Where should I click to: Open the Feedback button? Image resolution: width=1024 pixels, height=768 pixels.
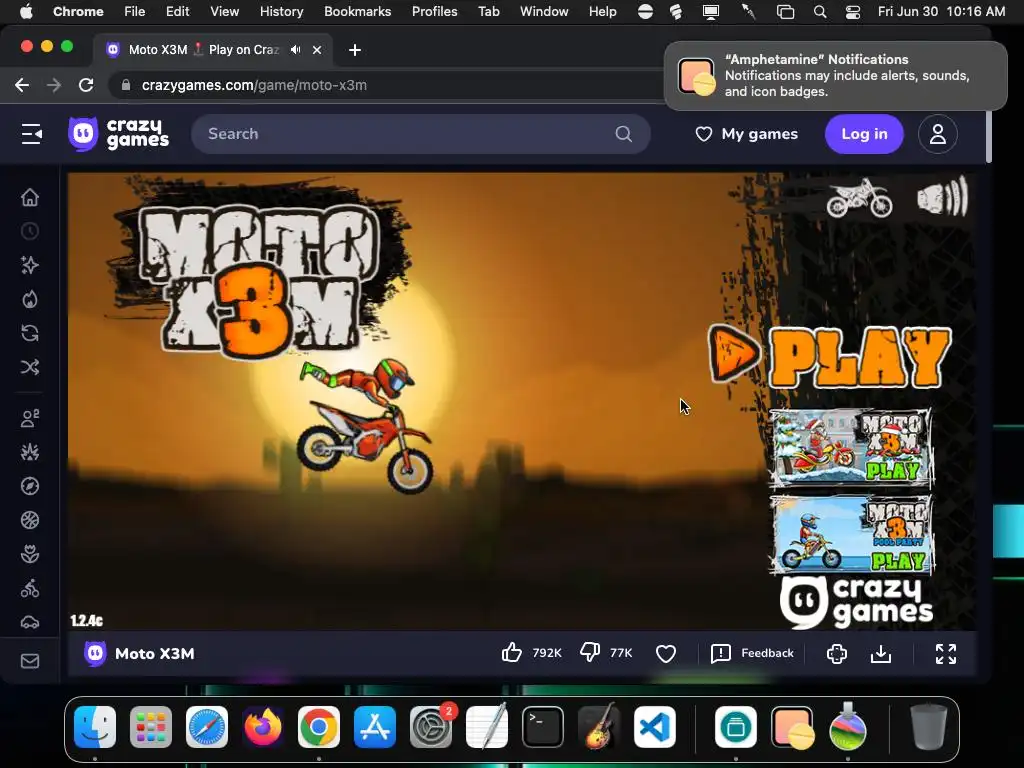[752, 653]
